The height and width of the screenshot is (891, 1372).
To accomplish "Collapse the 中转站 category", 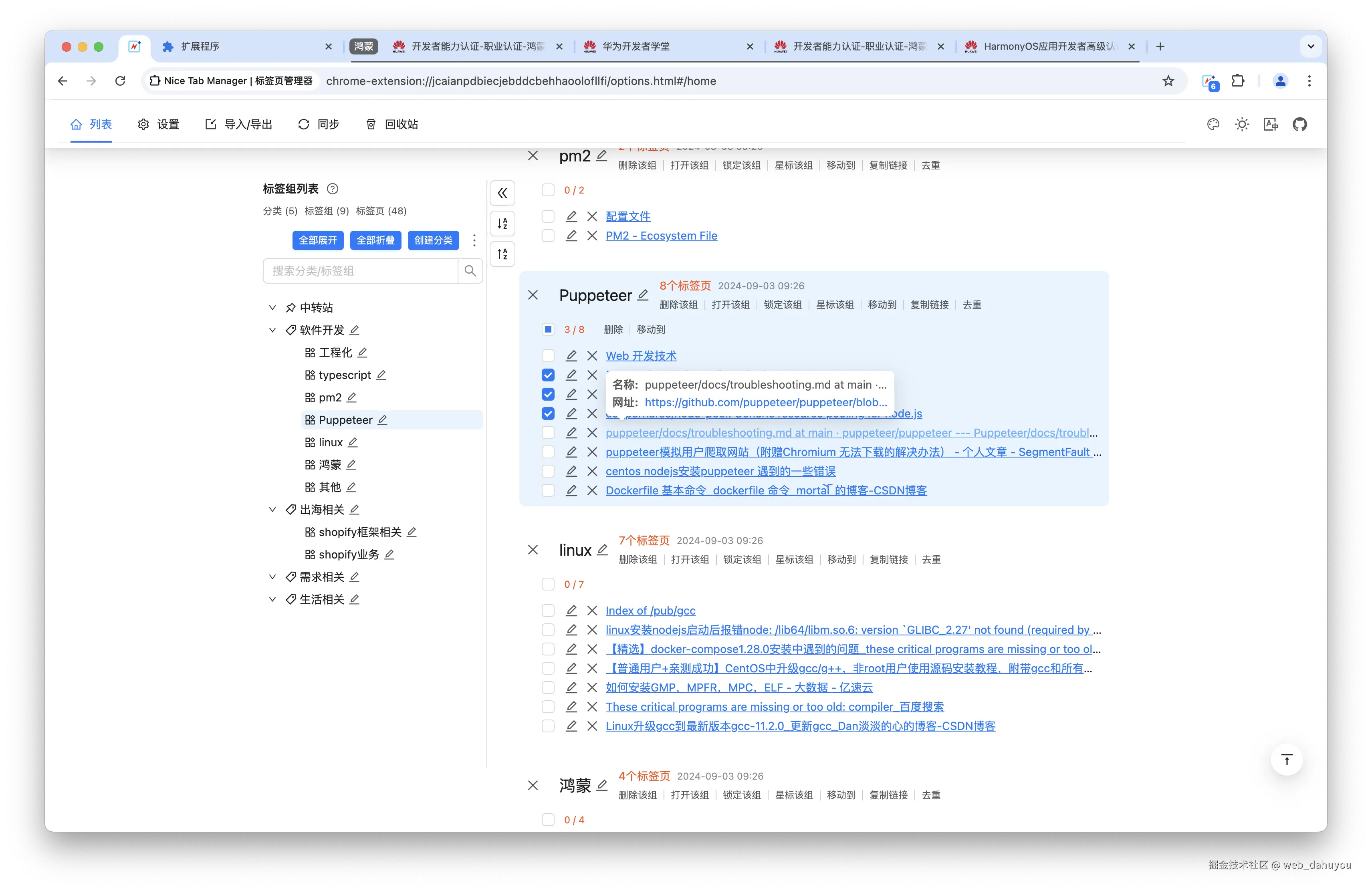I will coord(272,307).
